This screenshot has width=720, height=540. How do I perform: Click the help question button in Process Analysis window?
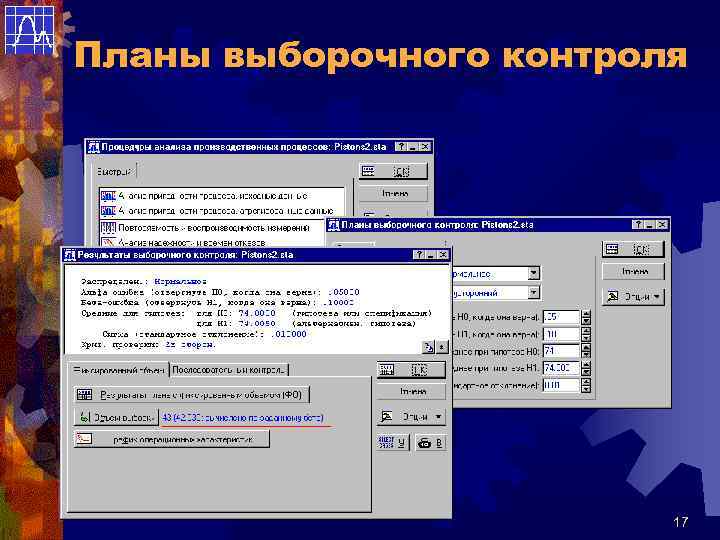(401, 147)
